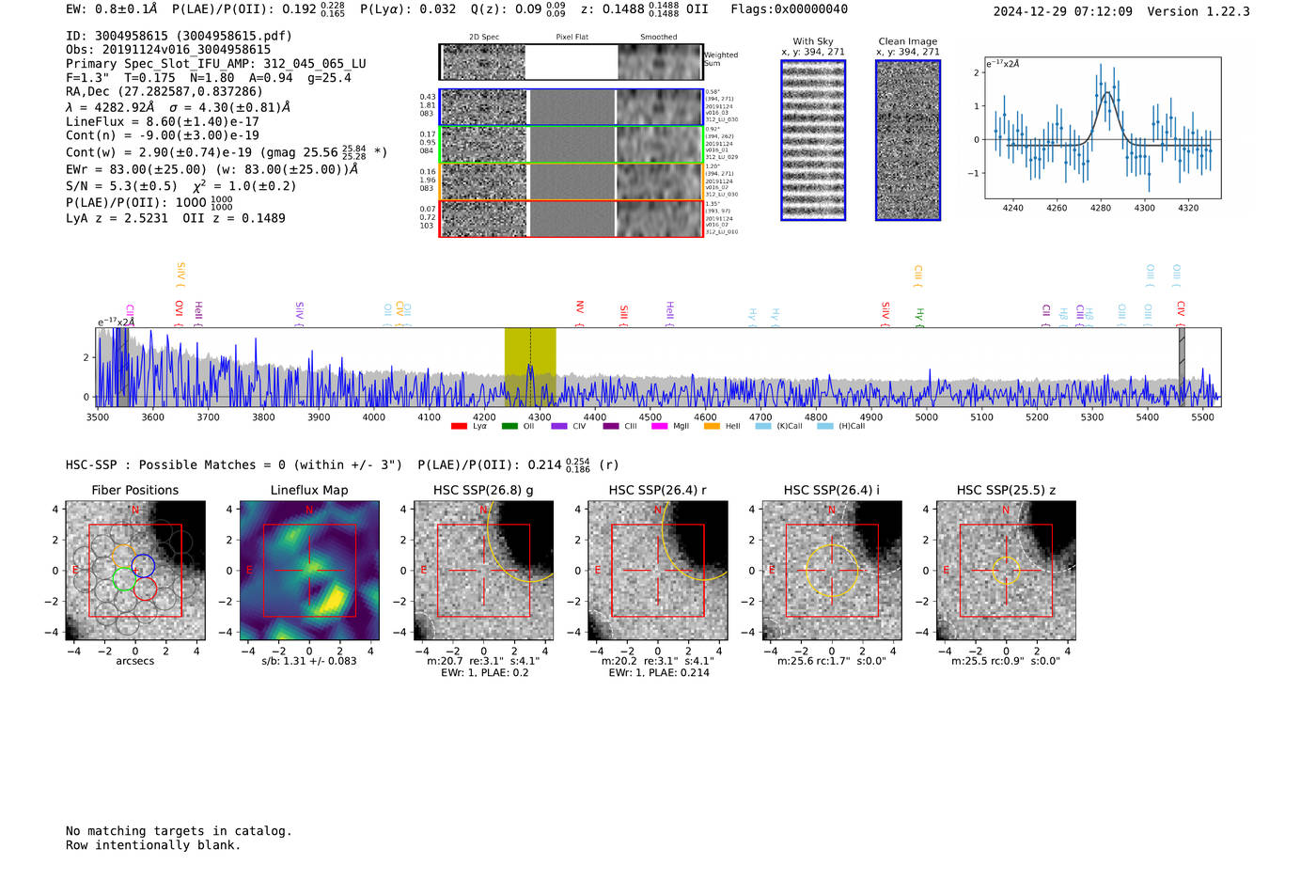Click the Clean Image cutout
The width and height of the screenshot is (1316, 896).
pyautogui.click(x=908, y=140)
